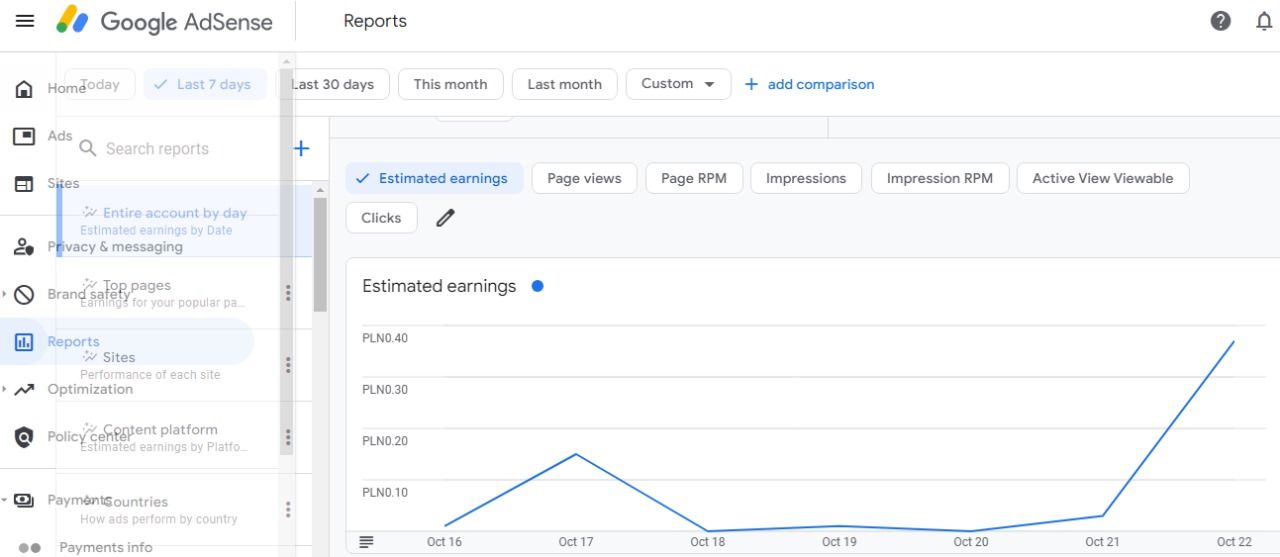Viewport: 1280px width, 557px height.
Task: Open the hamburger main menu
Action: click(25, 21)
